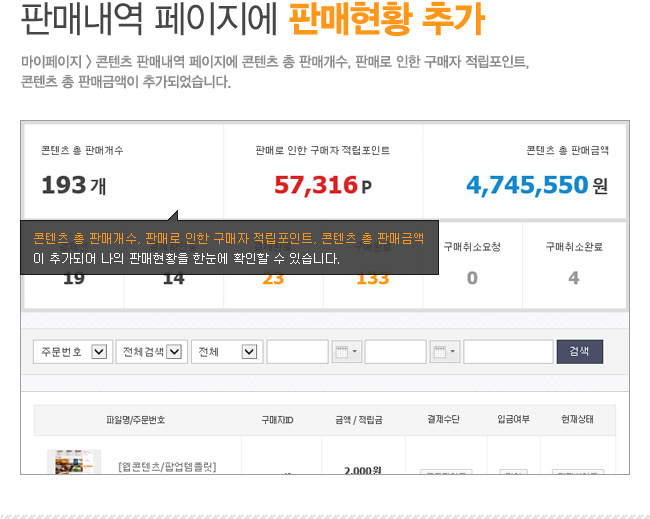Screen dimensions: 650x519
Task: Click the 결제수단 column header
Action: (x=444, y=420)
